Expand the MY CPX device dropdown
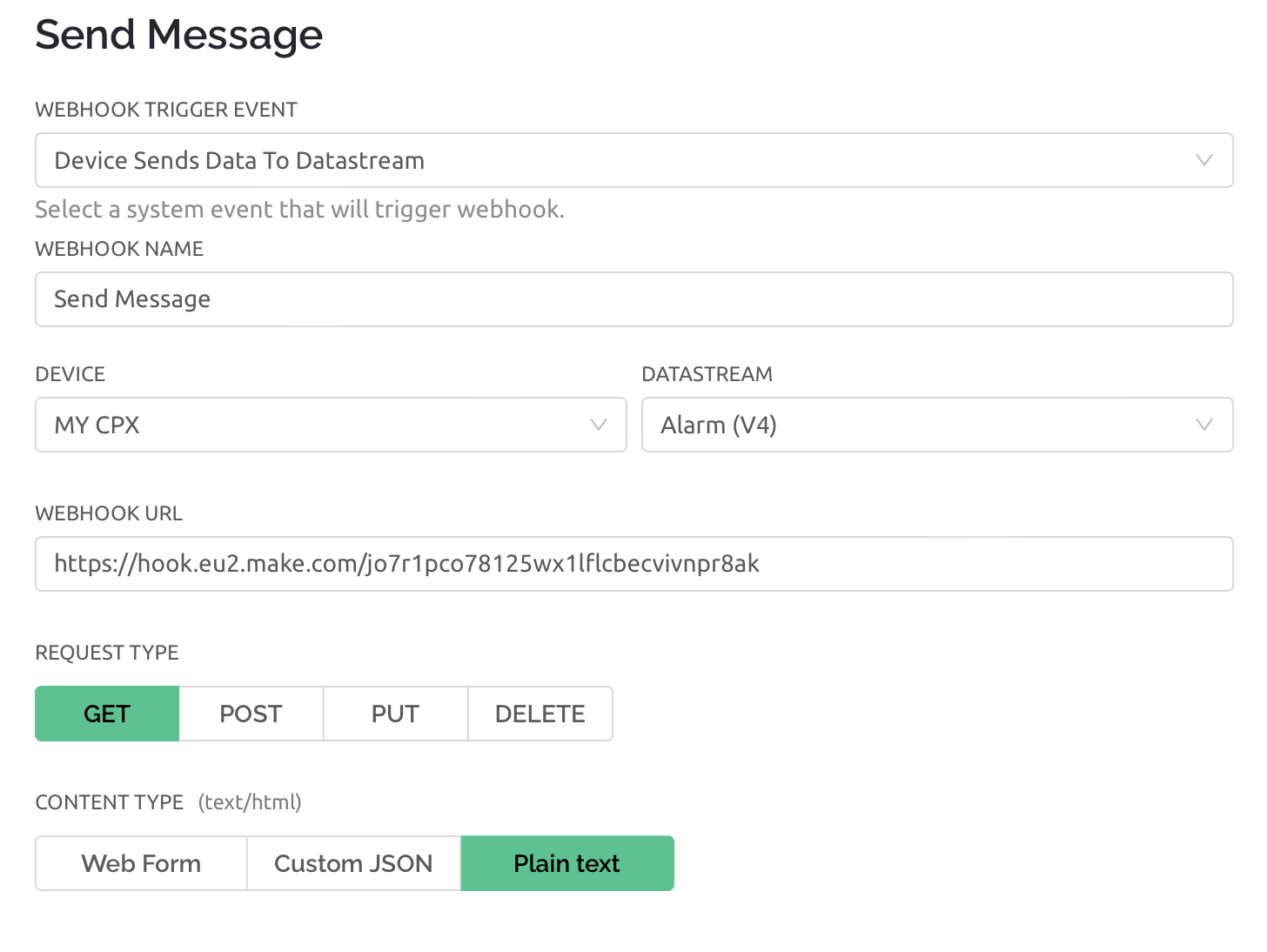This screenshot has height=952, width=1267. point(331,425)
